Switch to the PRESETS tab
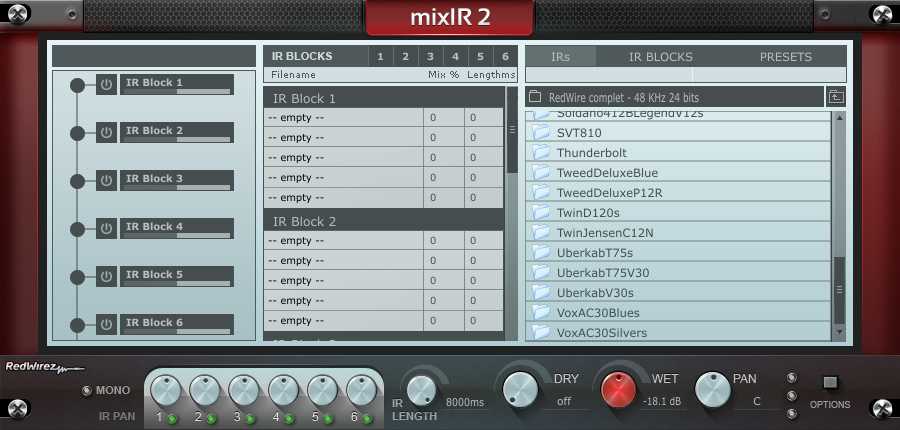This screenshot has width=900, height=430. (785, 57)
